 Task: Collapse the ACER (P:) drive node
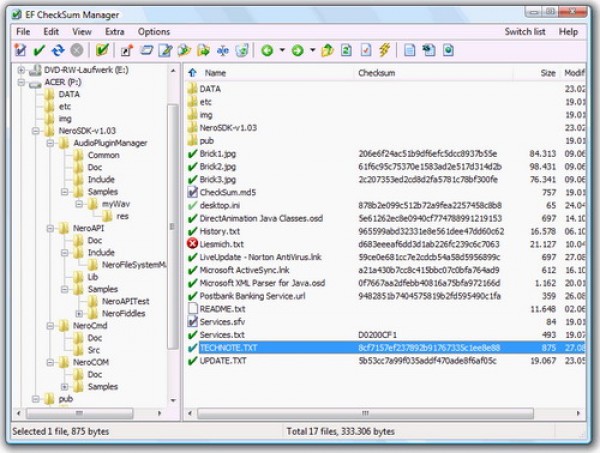coord(21,82)
